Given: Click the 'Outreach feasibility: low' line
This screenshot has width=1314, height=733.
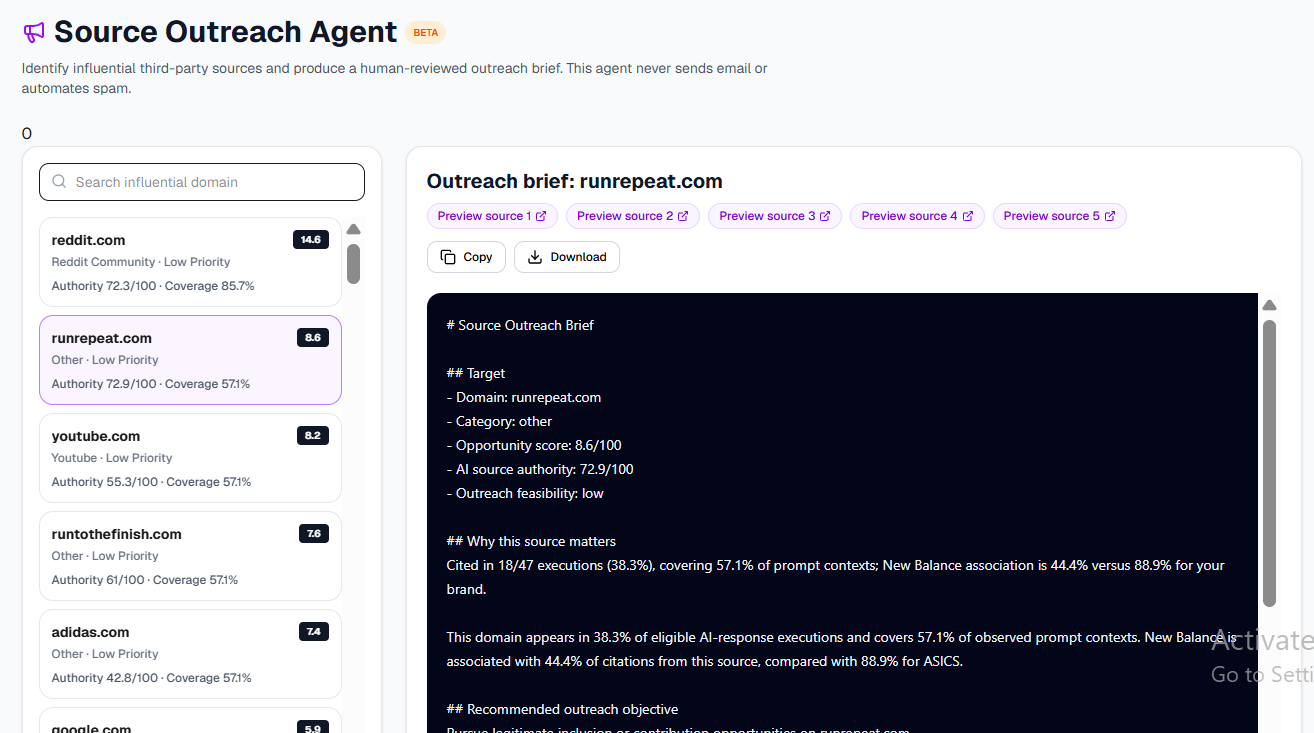Looking at the screenshot, I should click(525, 493).
